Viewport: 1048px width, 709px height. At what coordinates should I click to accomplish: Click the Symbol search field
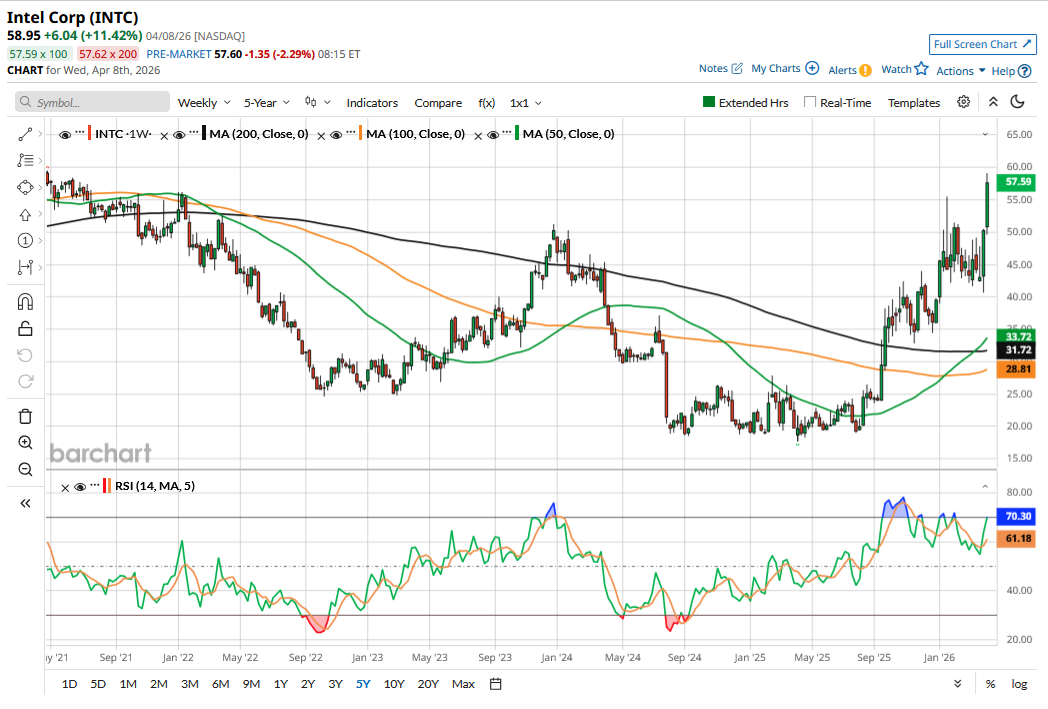click(x=93, y=103)
